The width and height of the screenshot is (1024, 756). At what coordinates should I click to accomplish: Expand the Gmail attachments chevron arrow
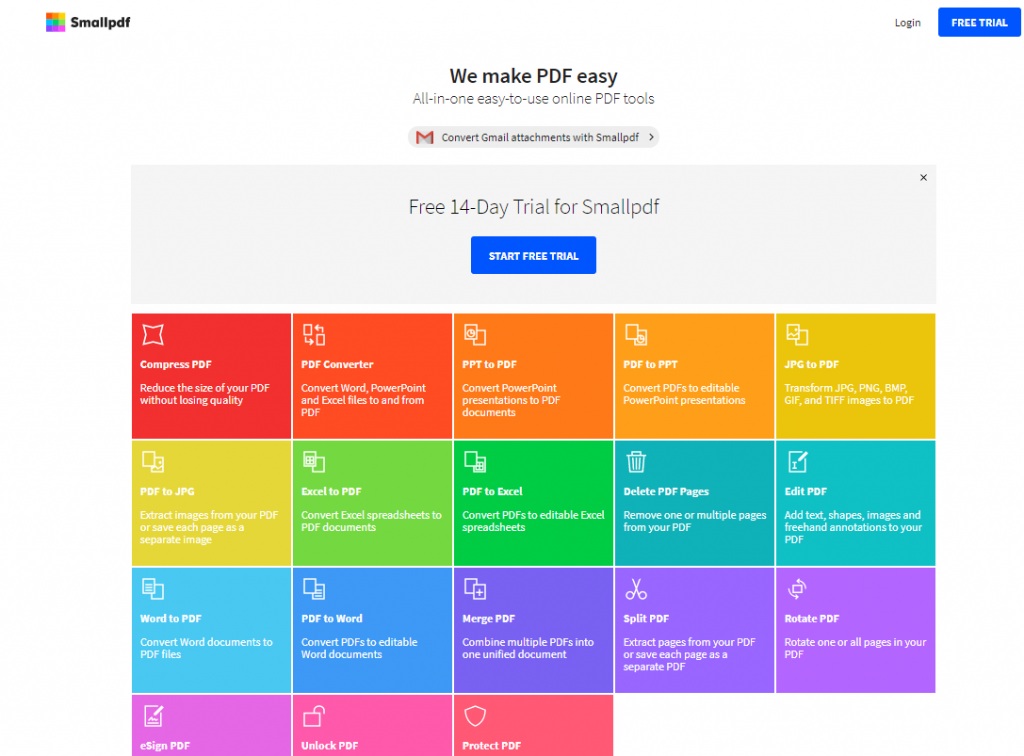[651, 137]
